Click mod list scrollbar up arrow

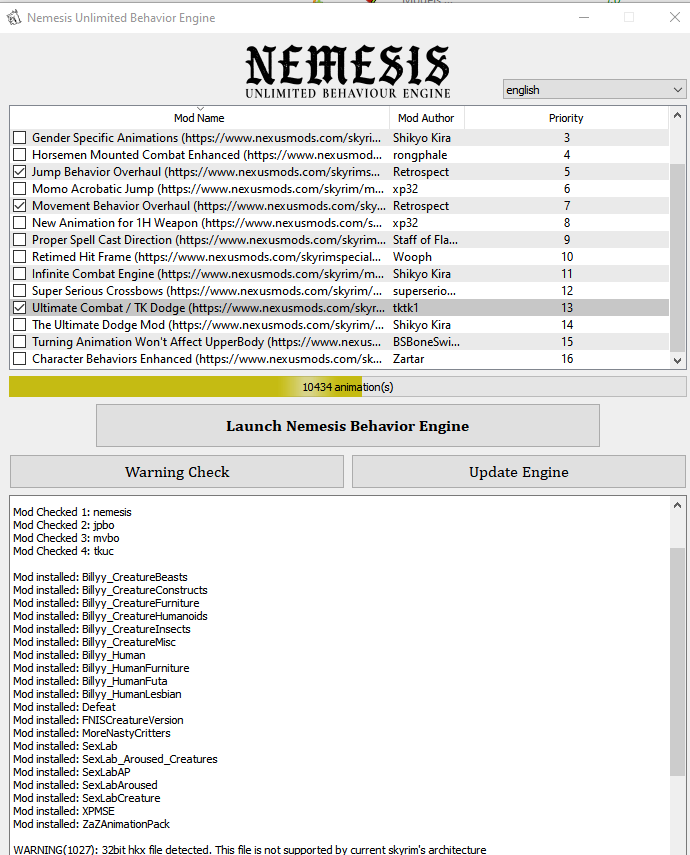click(677, 115)
